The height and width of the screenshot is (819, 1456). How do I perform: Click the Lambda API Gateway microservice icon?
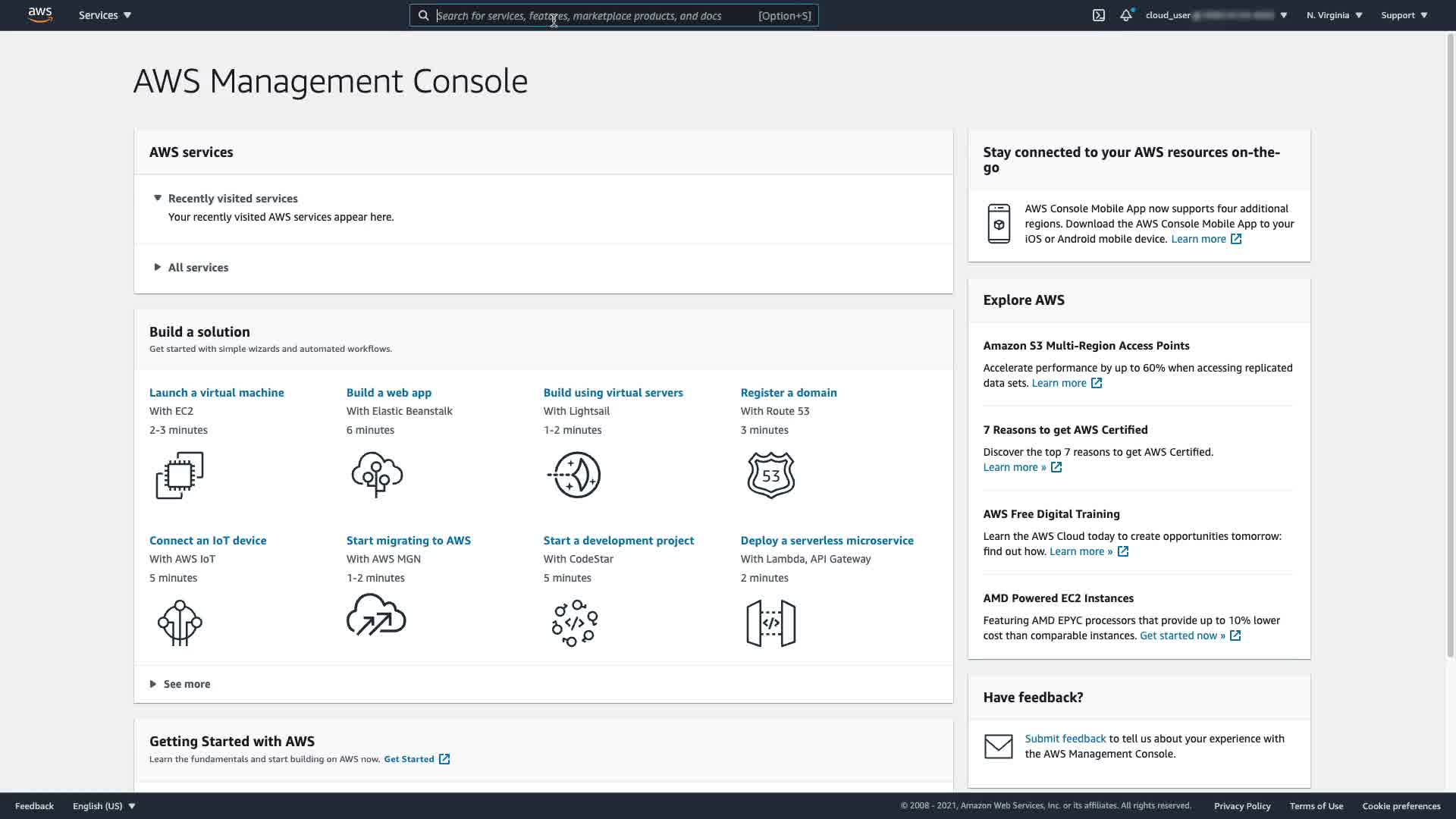[770, 623]
